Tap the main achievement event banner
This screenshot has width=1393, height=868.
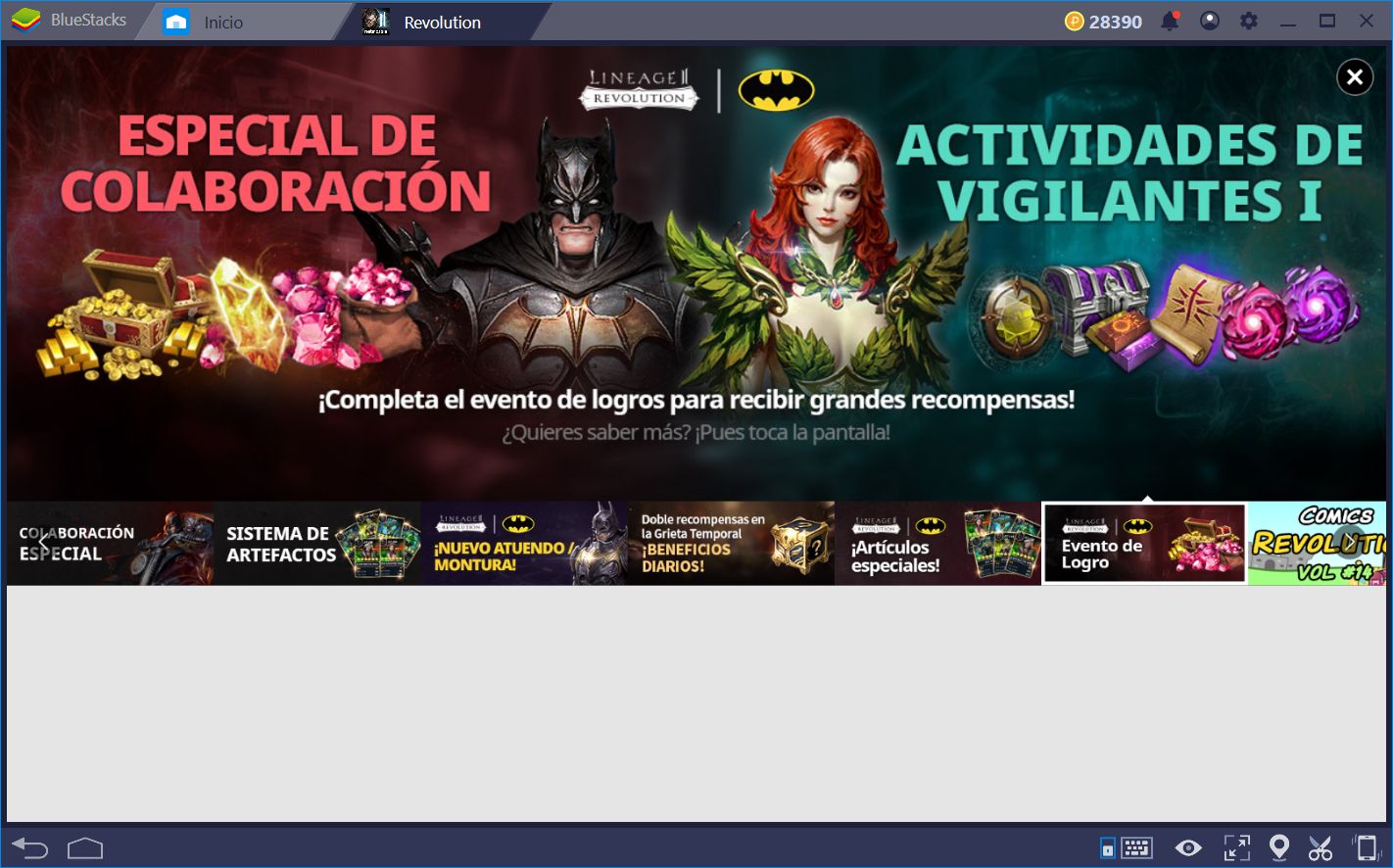pos(696,274)
